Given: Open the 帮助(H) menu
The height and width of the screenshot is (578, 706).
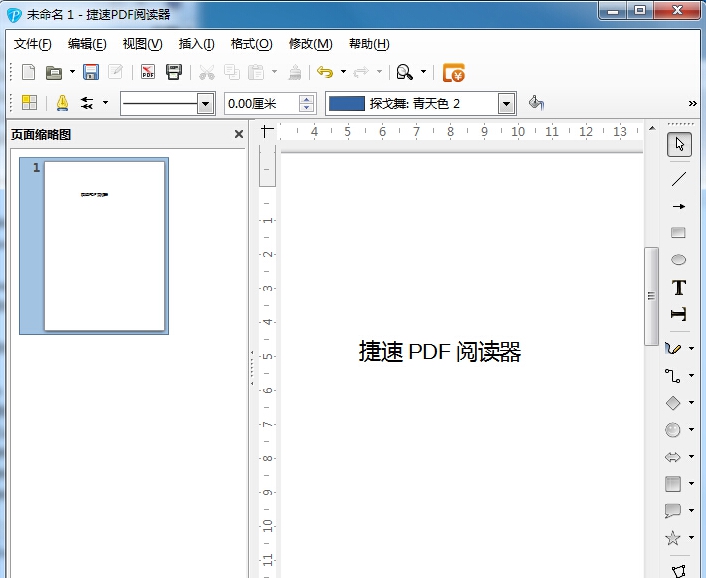Looking at the screenshot, I should [x=369, y=44].
